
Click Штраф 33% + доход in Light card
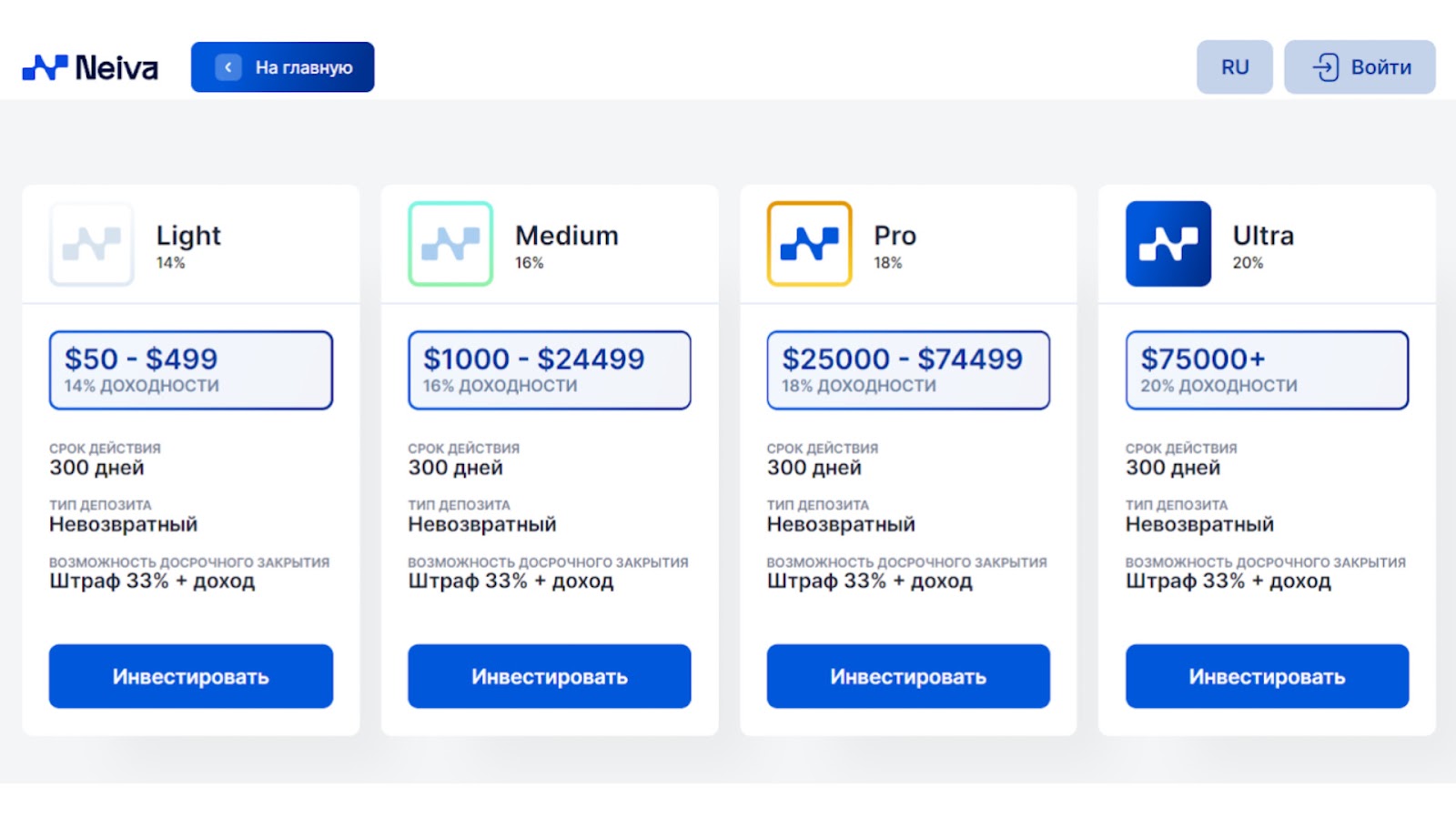(152, 581)
